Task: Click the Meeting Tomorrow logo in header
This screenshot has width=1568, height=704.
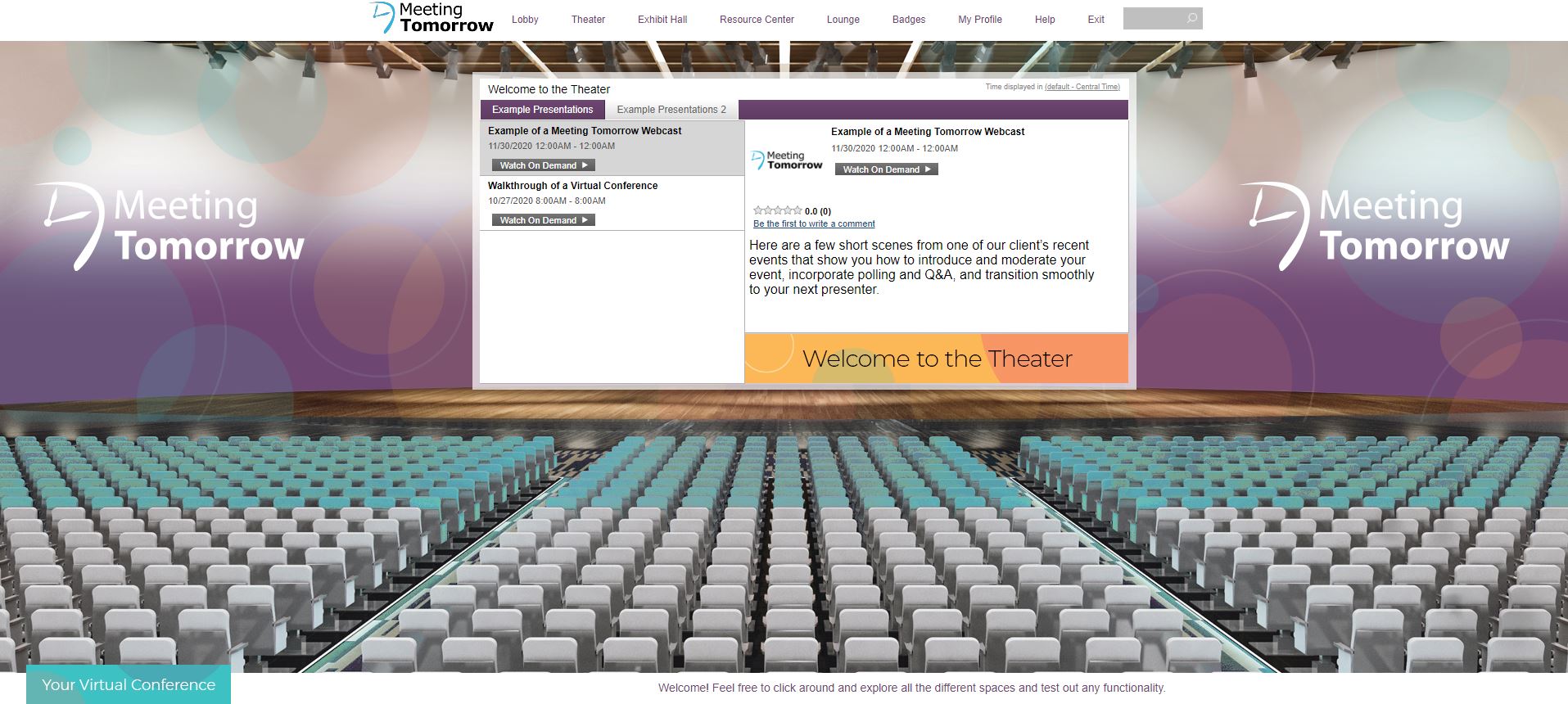Action: (x=431, y=17)
